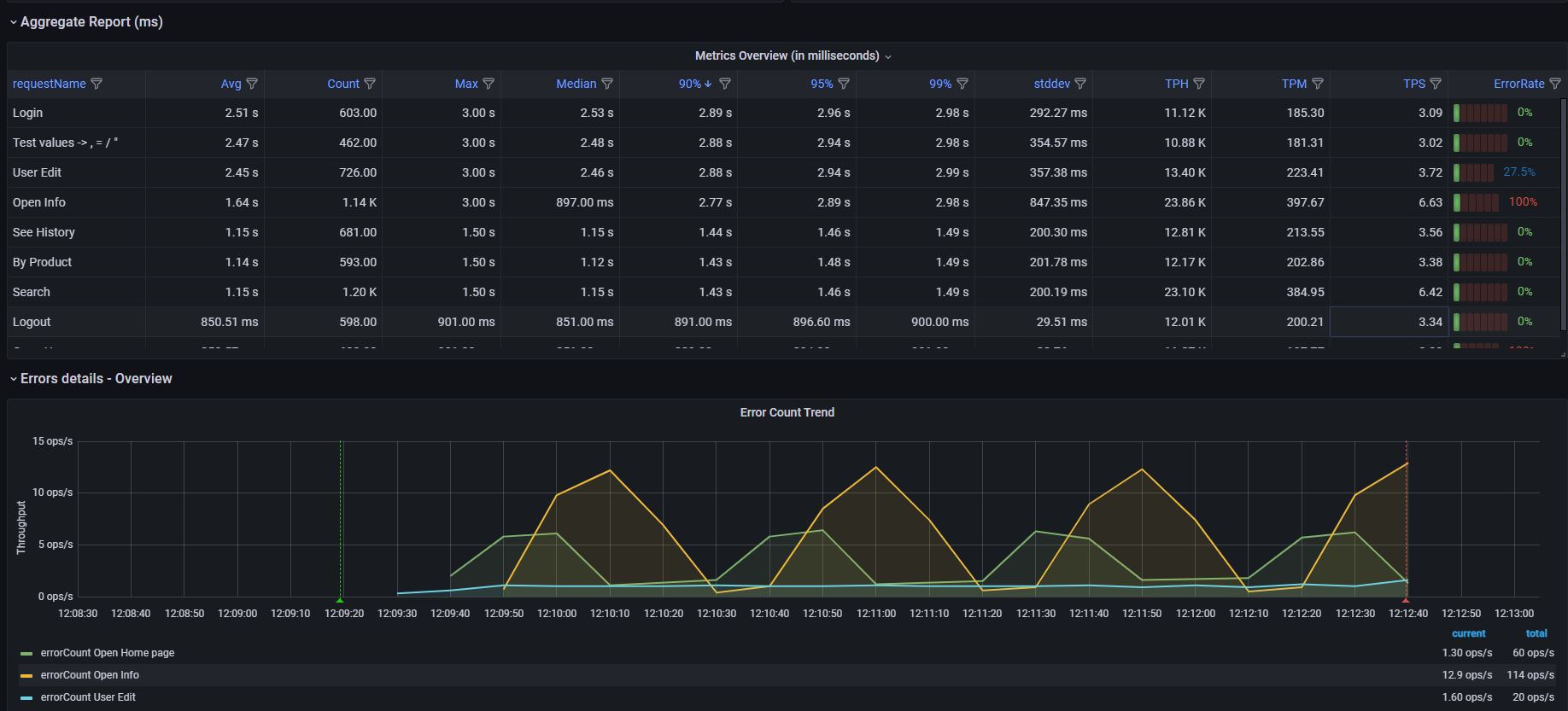
Task: Open filter icon for 90% column
Action: click(x=725, y=84)
